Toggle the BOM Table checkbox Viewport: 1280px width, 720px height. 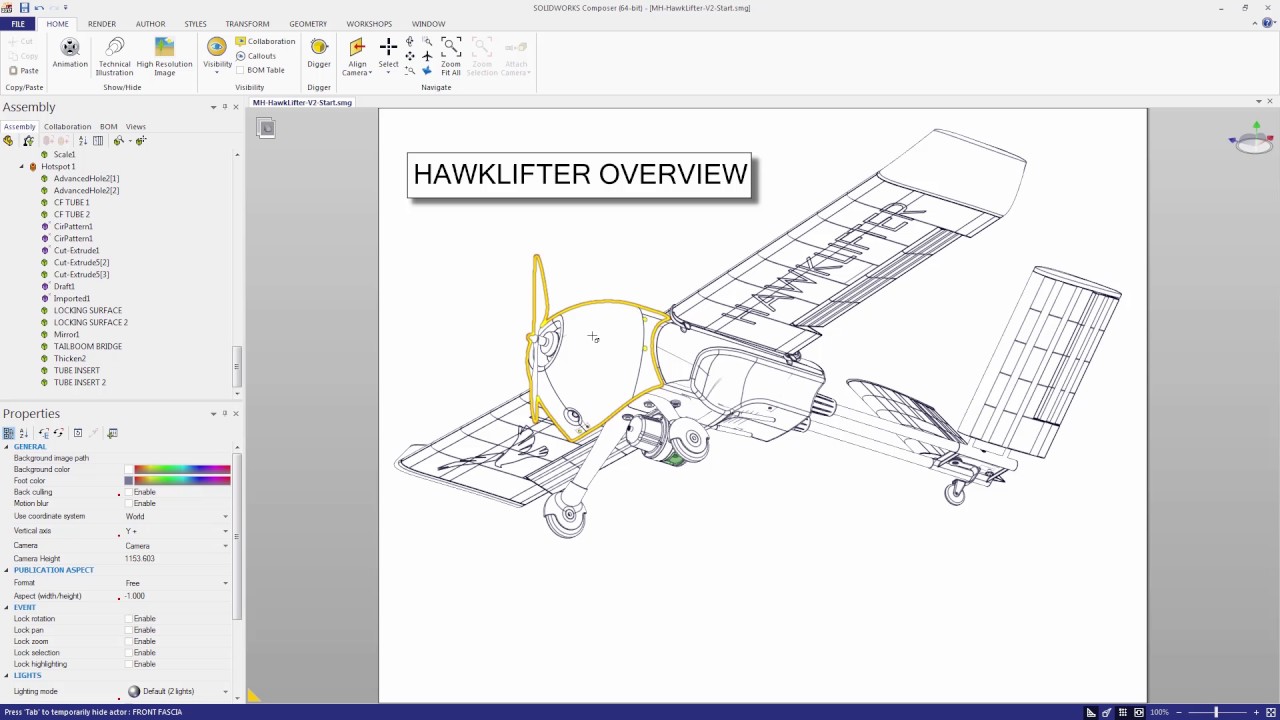click(240, 70)
